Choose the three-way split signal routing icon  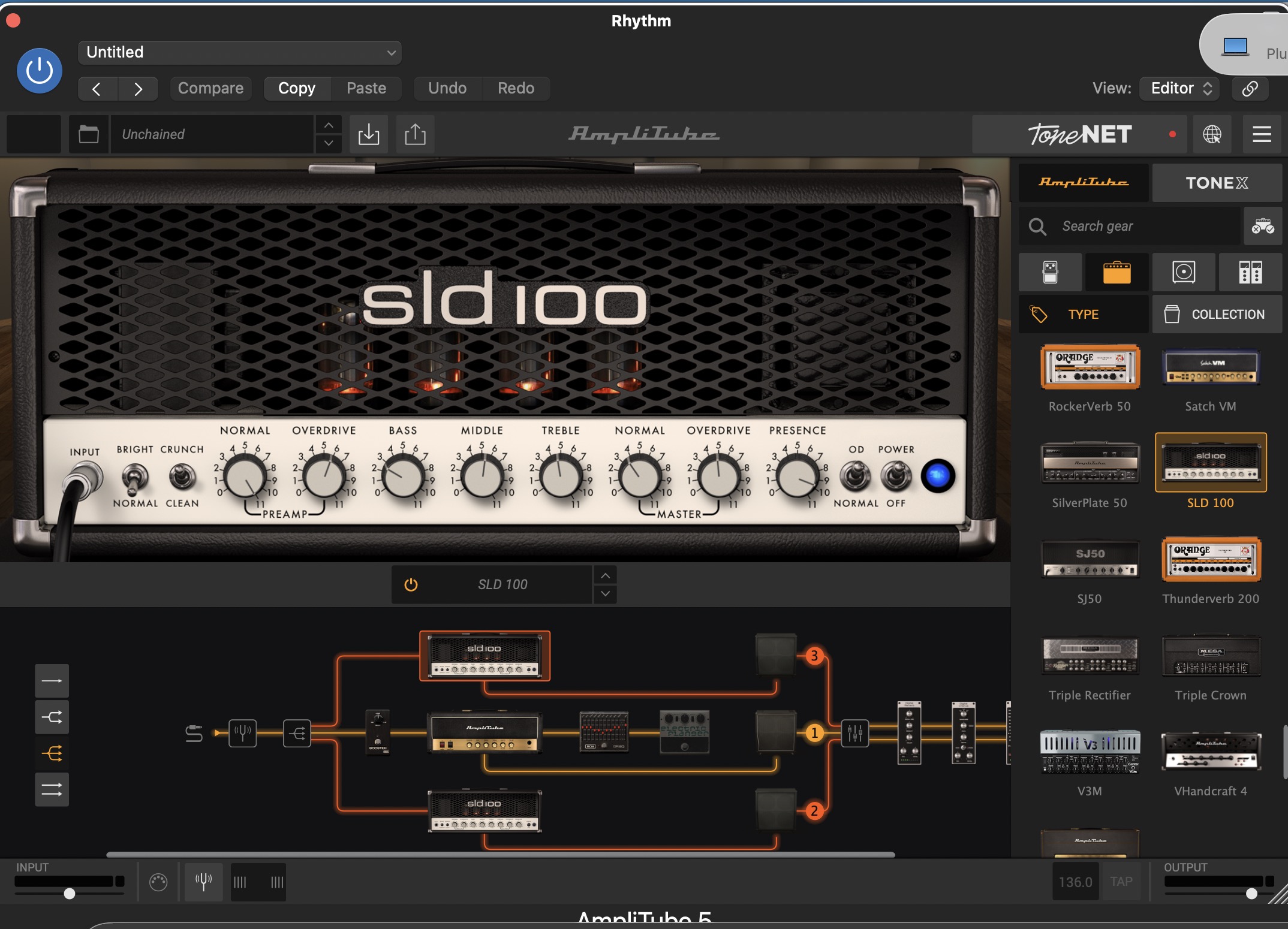(52, 753)
